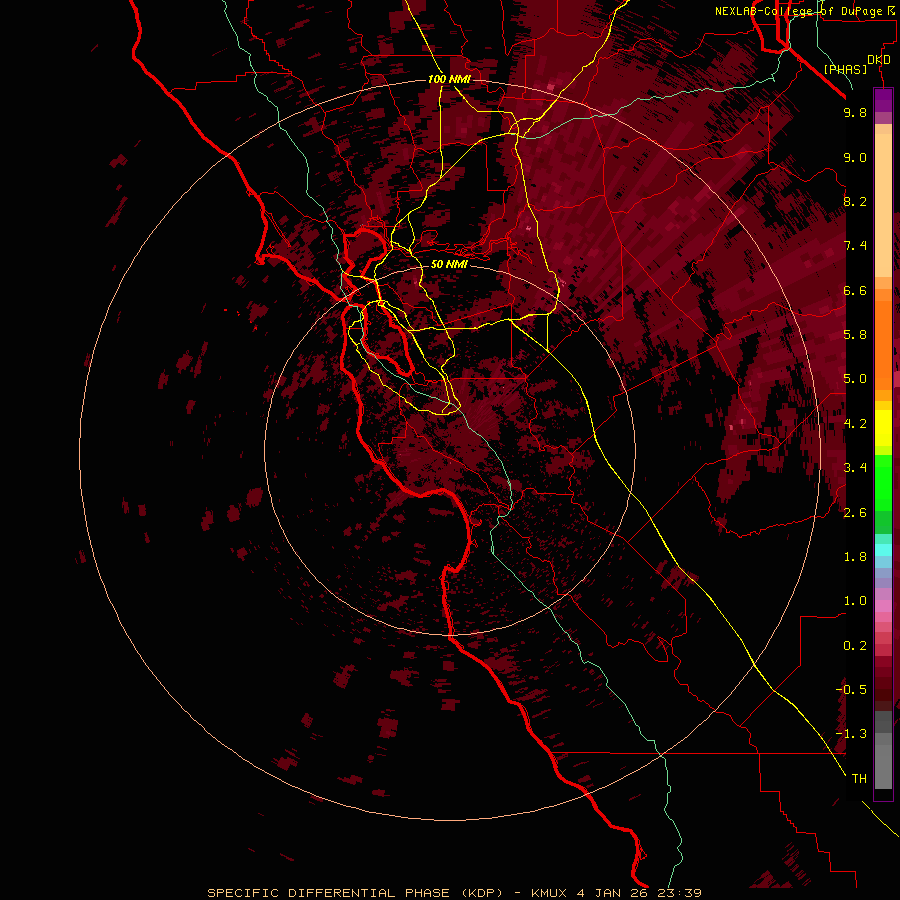Image resolution: width=900 pixels, height=900 pixels.
Task: Click the 6.6 value on the scale
Action: [x=855, y=290]
